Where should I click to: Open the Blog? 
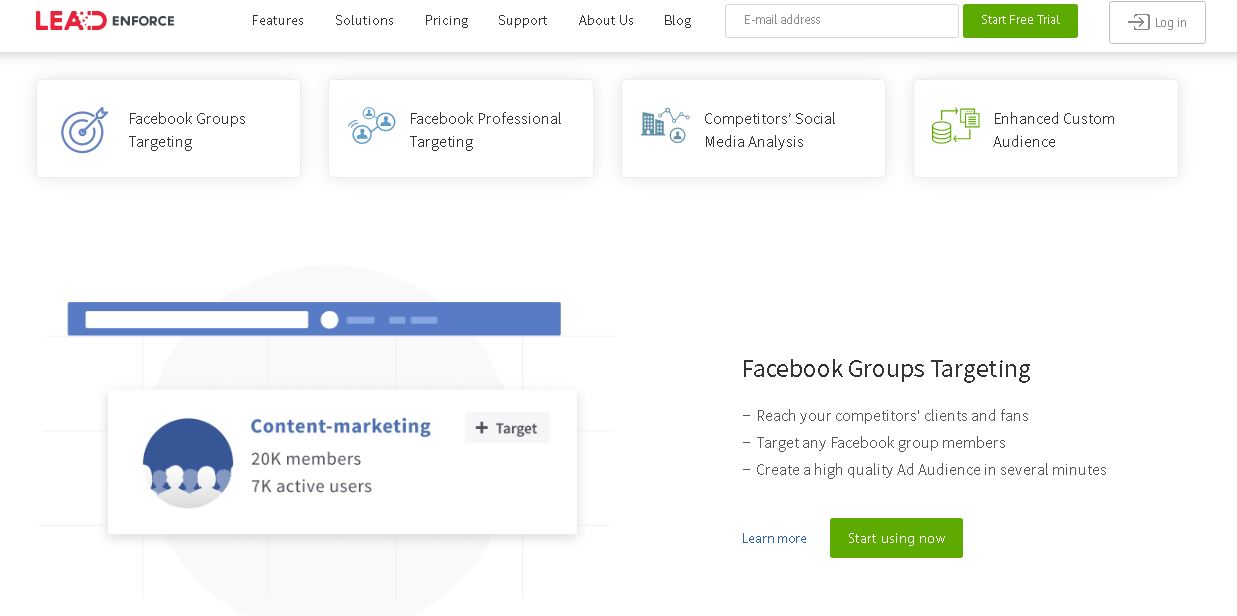click(677, 20)
